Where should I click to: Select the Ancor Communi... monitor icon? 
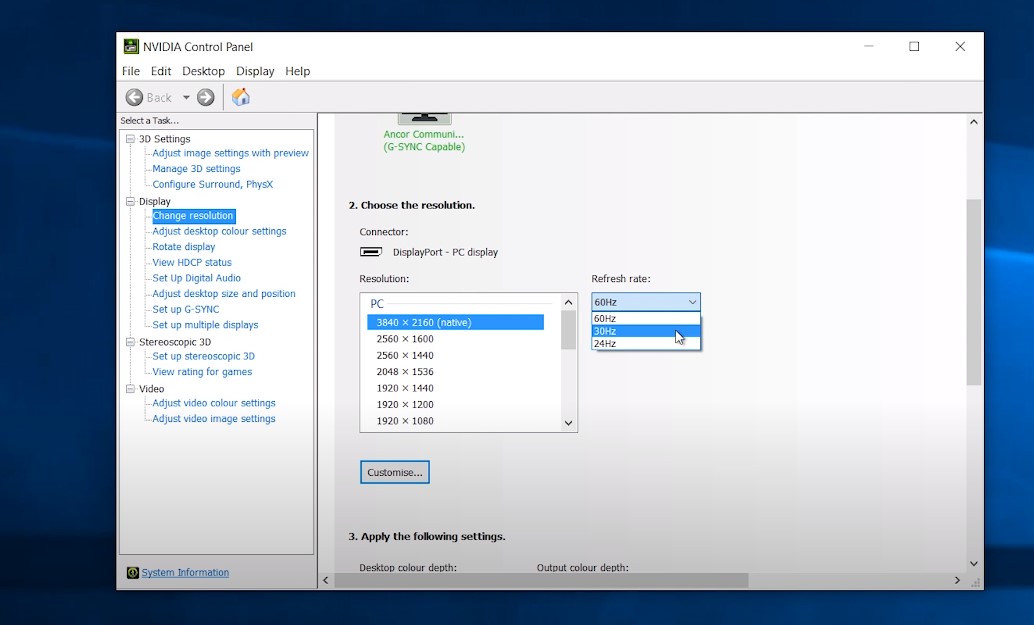(x=425, y=119)
